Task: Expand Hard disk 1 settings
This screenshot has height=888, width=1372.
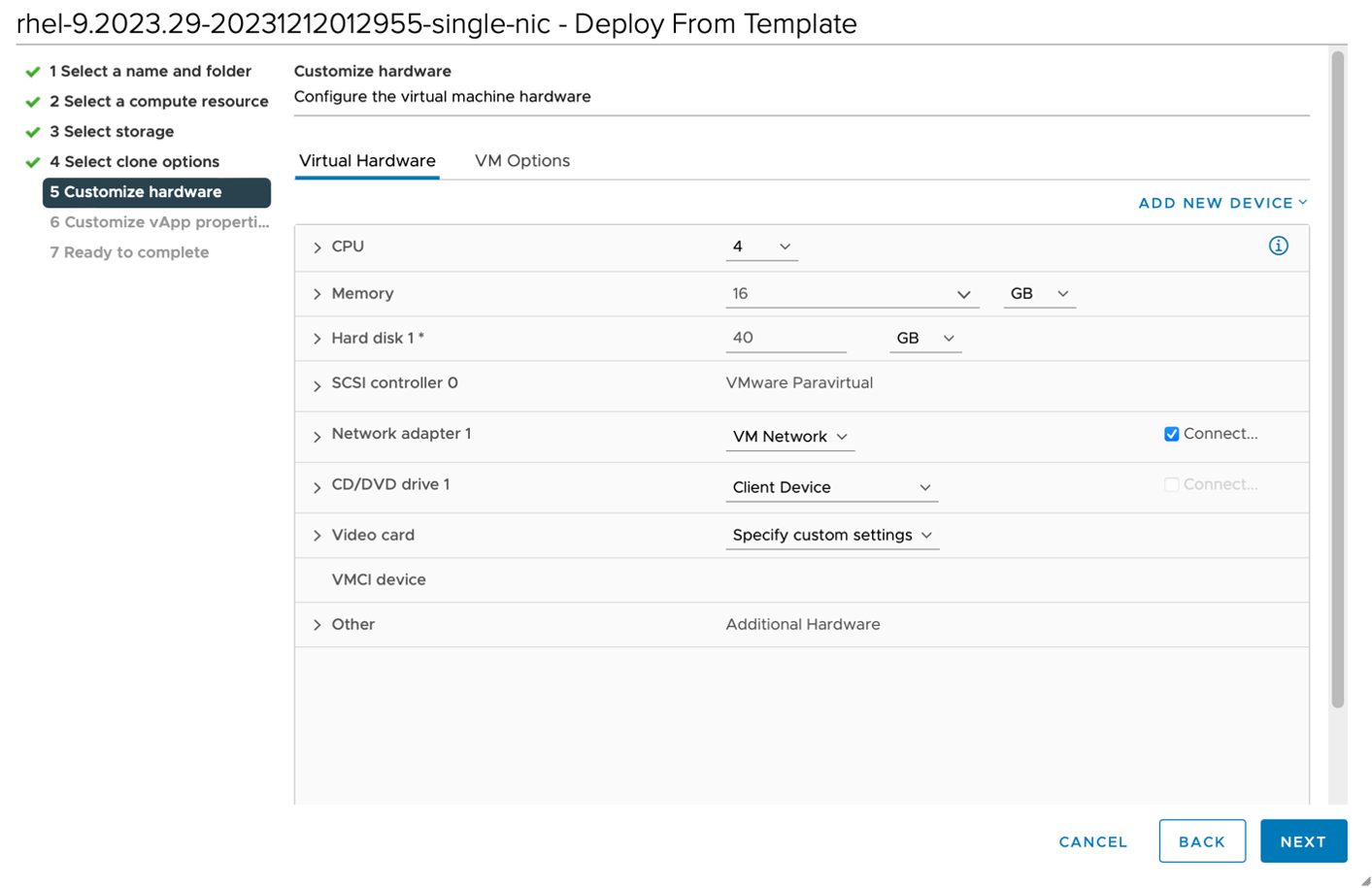Action: [317, 339]
